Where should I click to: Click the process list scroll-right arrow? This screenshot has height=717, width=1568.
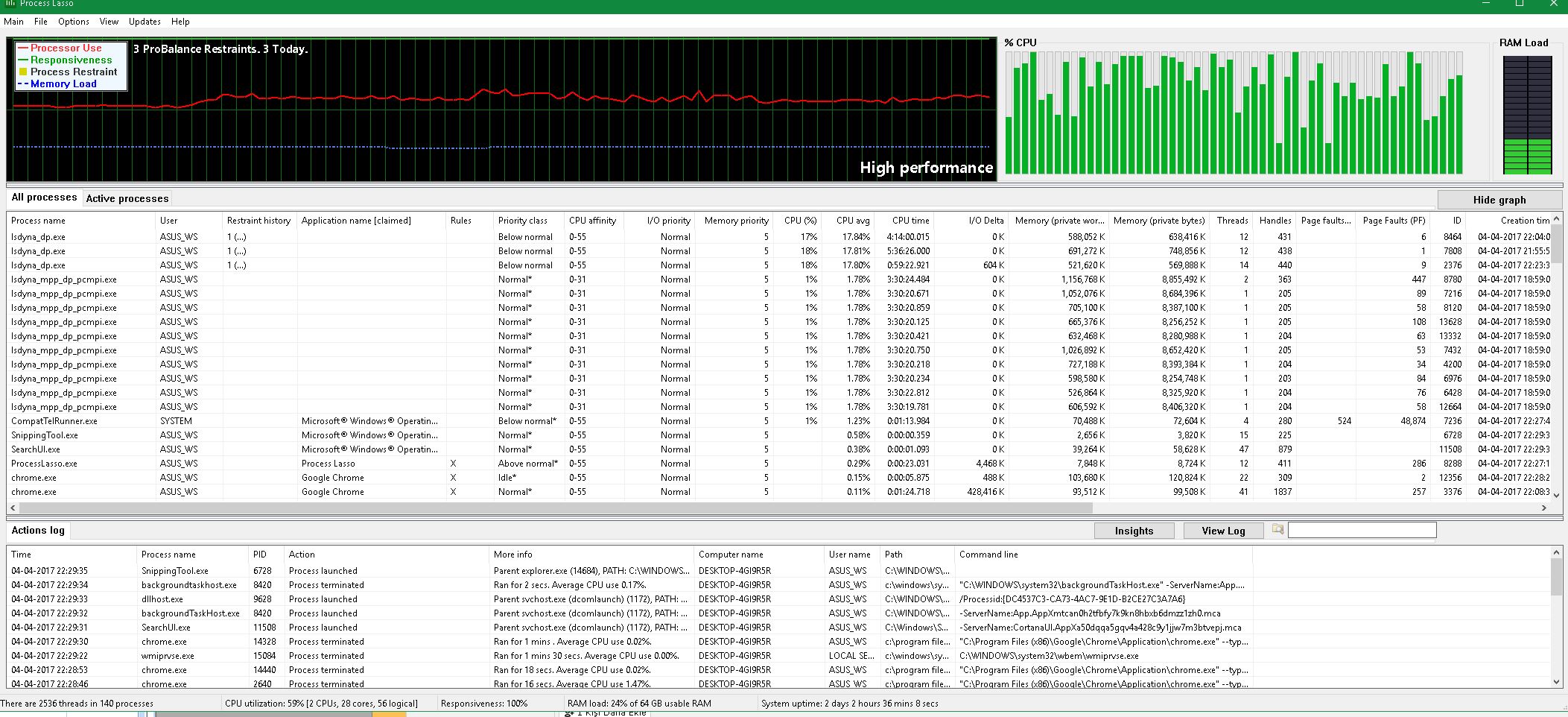point(1543,508)
